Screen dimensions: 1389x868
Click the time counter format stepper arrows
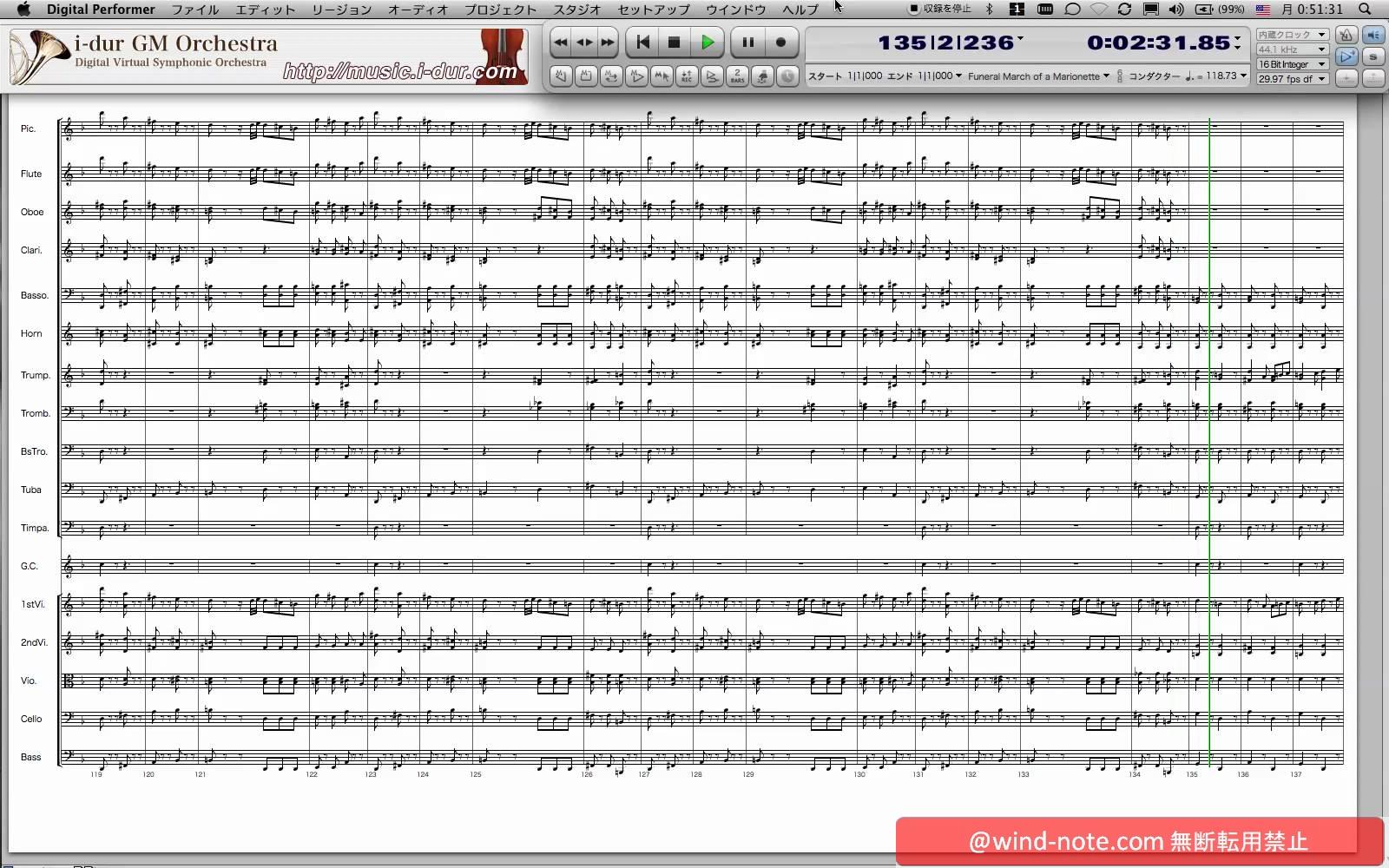click(x=1238, y=42)
